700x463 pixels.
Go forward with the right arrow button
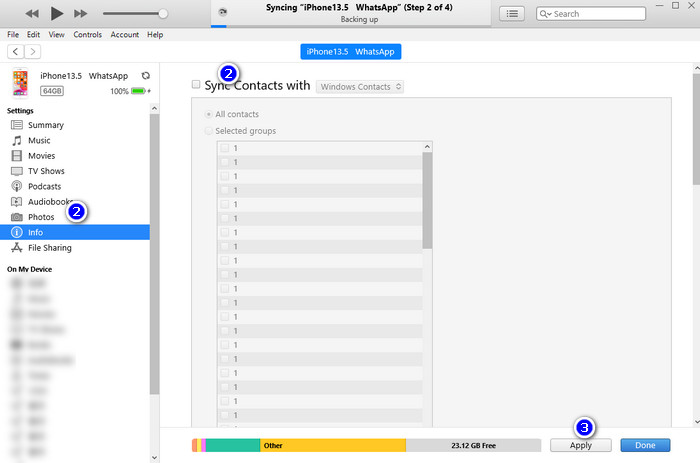click(x=33, y=52)
